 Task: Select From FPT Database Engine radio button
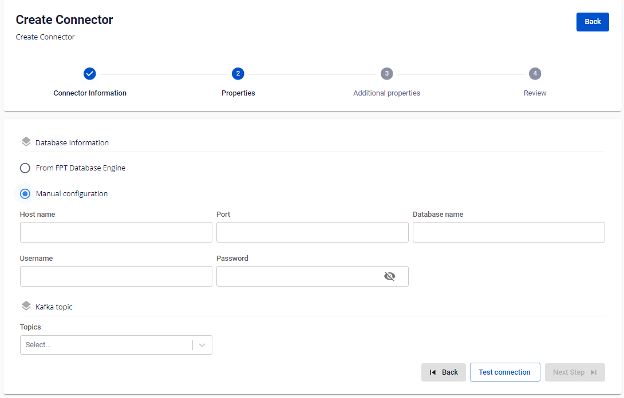click(x=25, y=168)
